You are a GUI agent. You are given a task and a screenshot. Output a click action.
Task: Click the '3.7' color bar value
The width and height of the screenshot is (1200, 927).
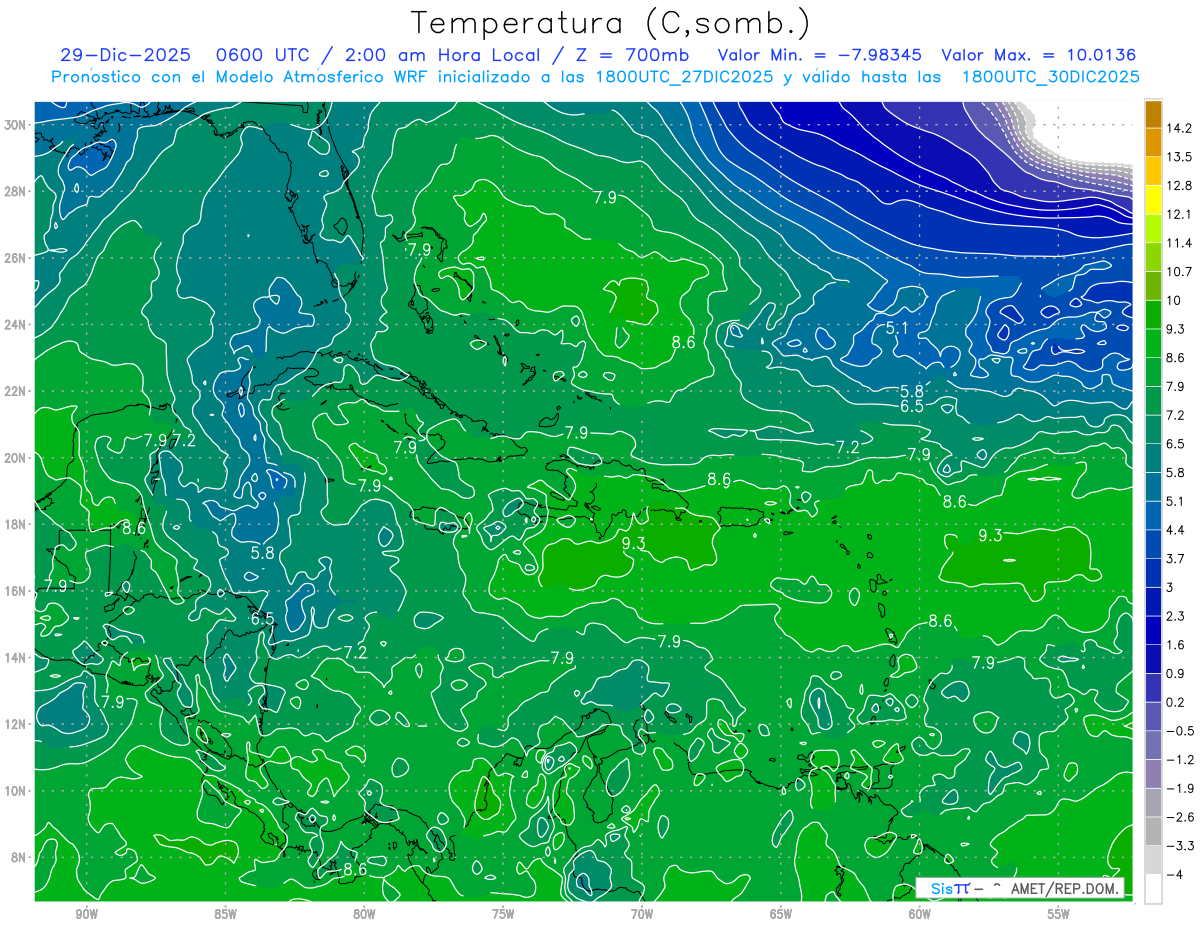pos(1178,559)
